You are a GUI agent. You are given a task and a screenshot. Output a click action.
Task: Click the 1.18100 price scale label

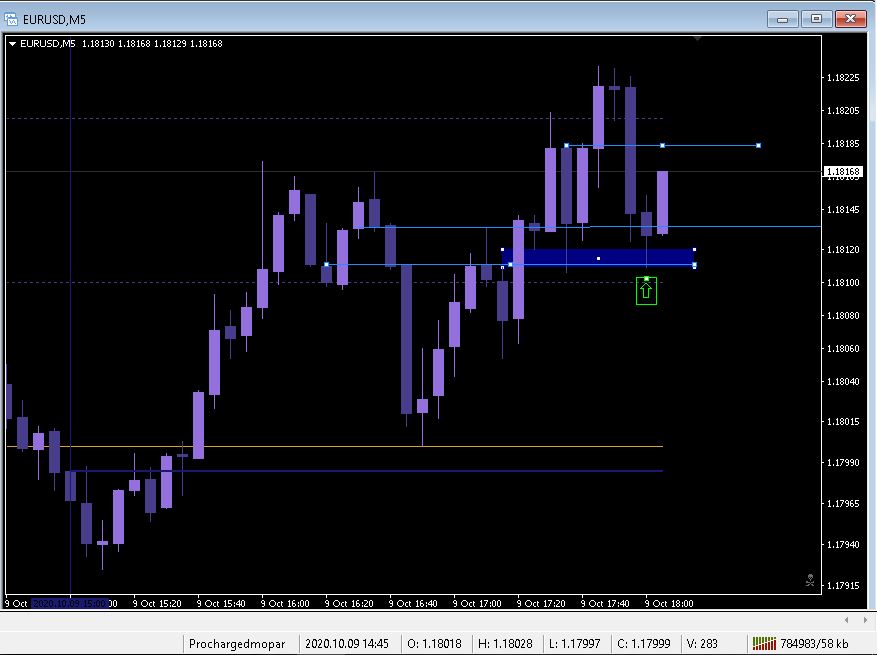click(843, 282)
